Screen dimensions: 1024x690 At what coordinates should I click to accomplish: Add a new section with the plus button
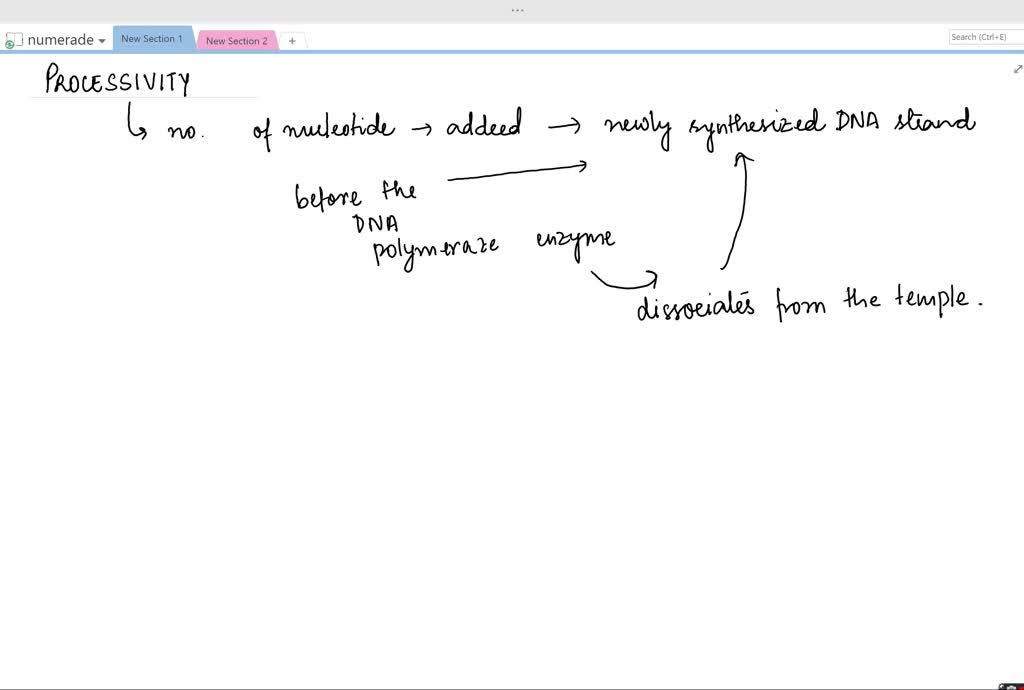click(x=292, y=40)
